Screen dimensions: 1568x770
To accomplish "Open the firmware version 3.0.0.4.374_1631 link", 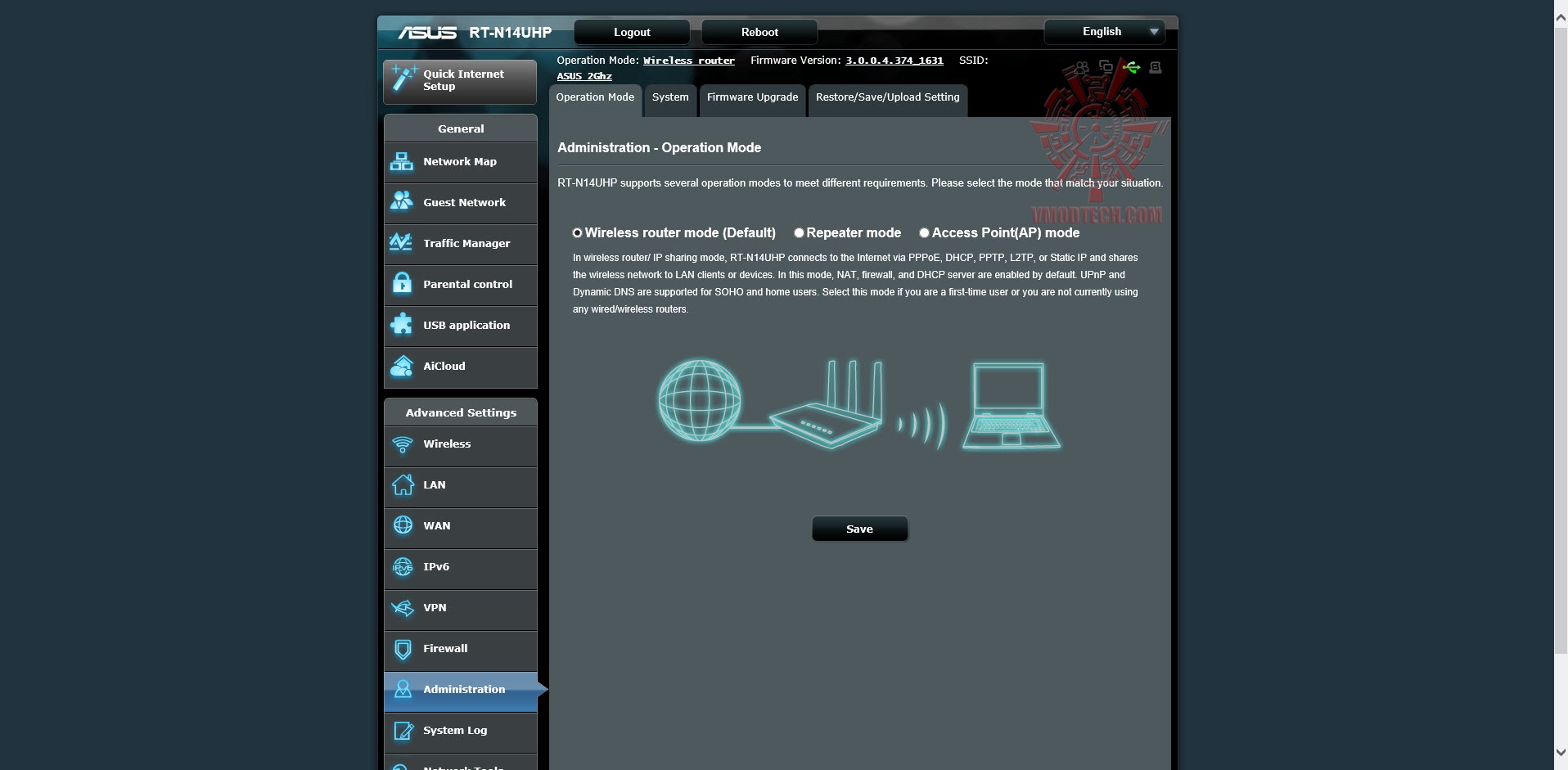I will (894, 61).
